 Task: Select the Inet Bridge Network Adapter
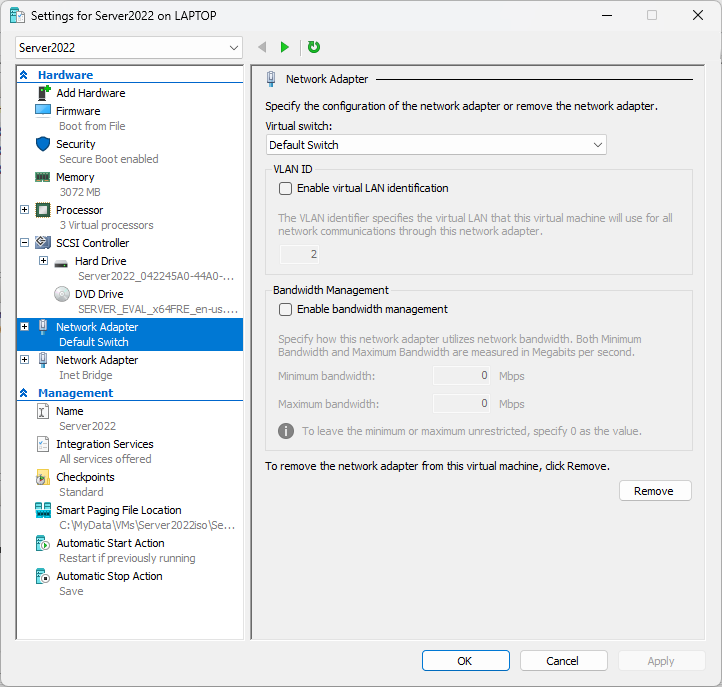pos(97,360)
